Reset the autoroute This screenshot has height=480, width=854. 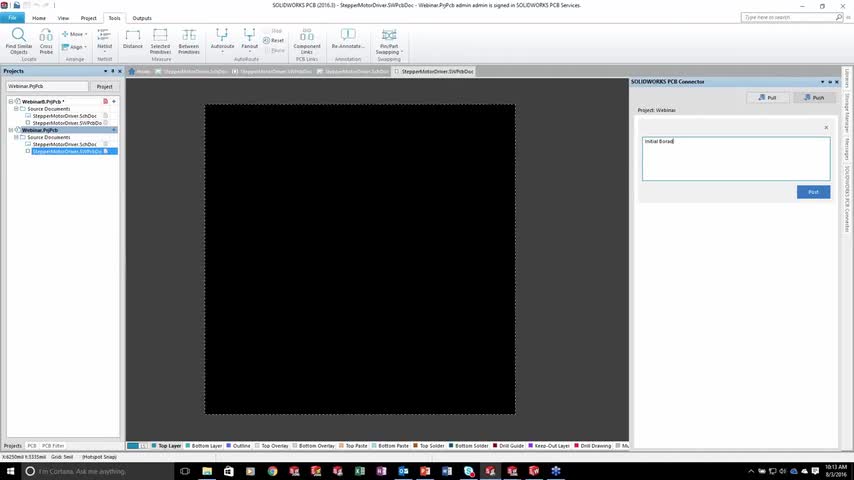point(273,40)
